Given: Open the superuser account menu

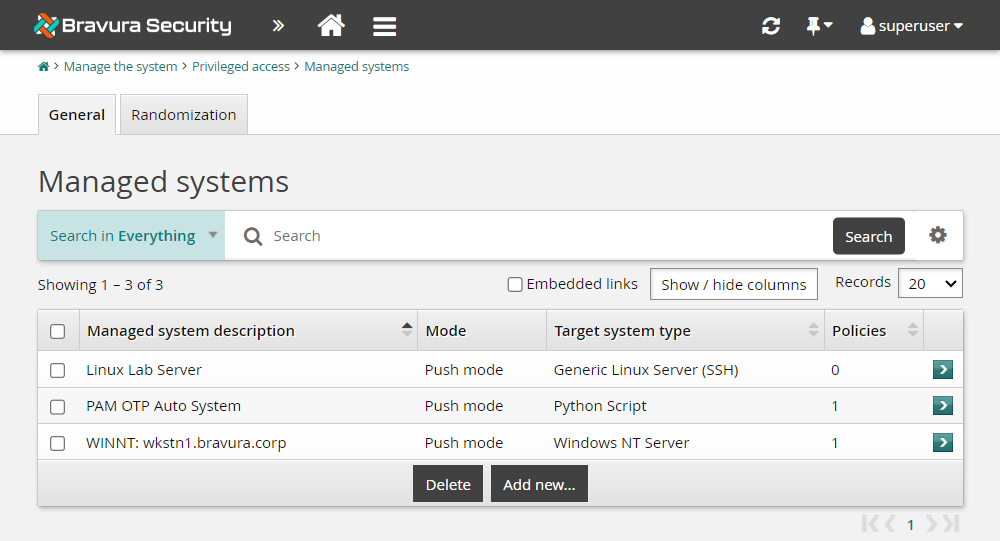Looking at the screenshot, I should (x=911, y=26).
